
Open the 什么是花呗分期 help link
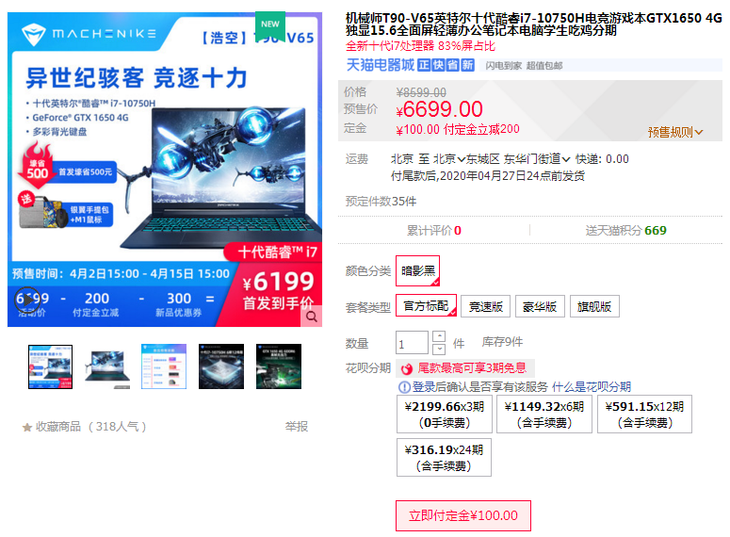point(591,387)
